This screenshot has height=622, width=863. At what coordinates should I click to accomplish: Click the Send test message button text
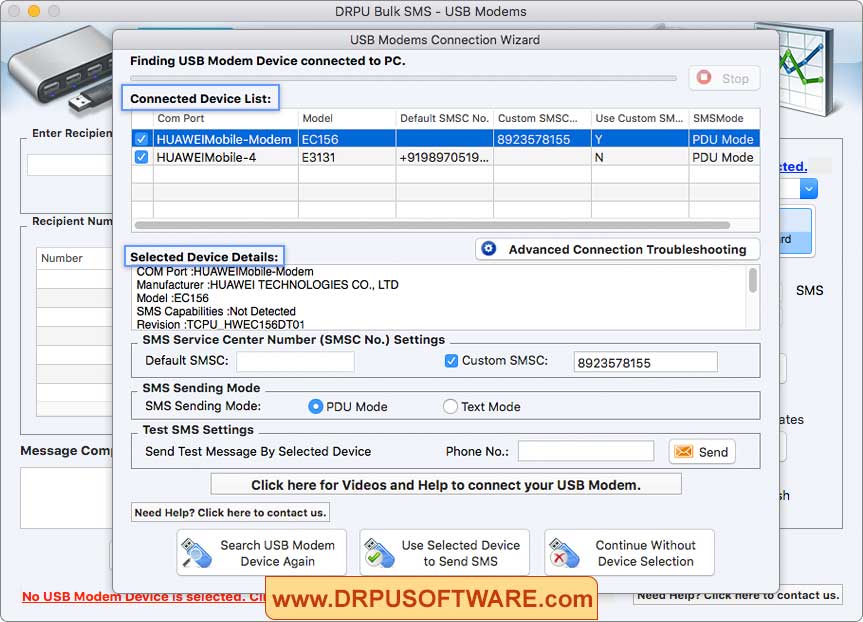713,452
